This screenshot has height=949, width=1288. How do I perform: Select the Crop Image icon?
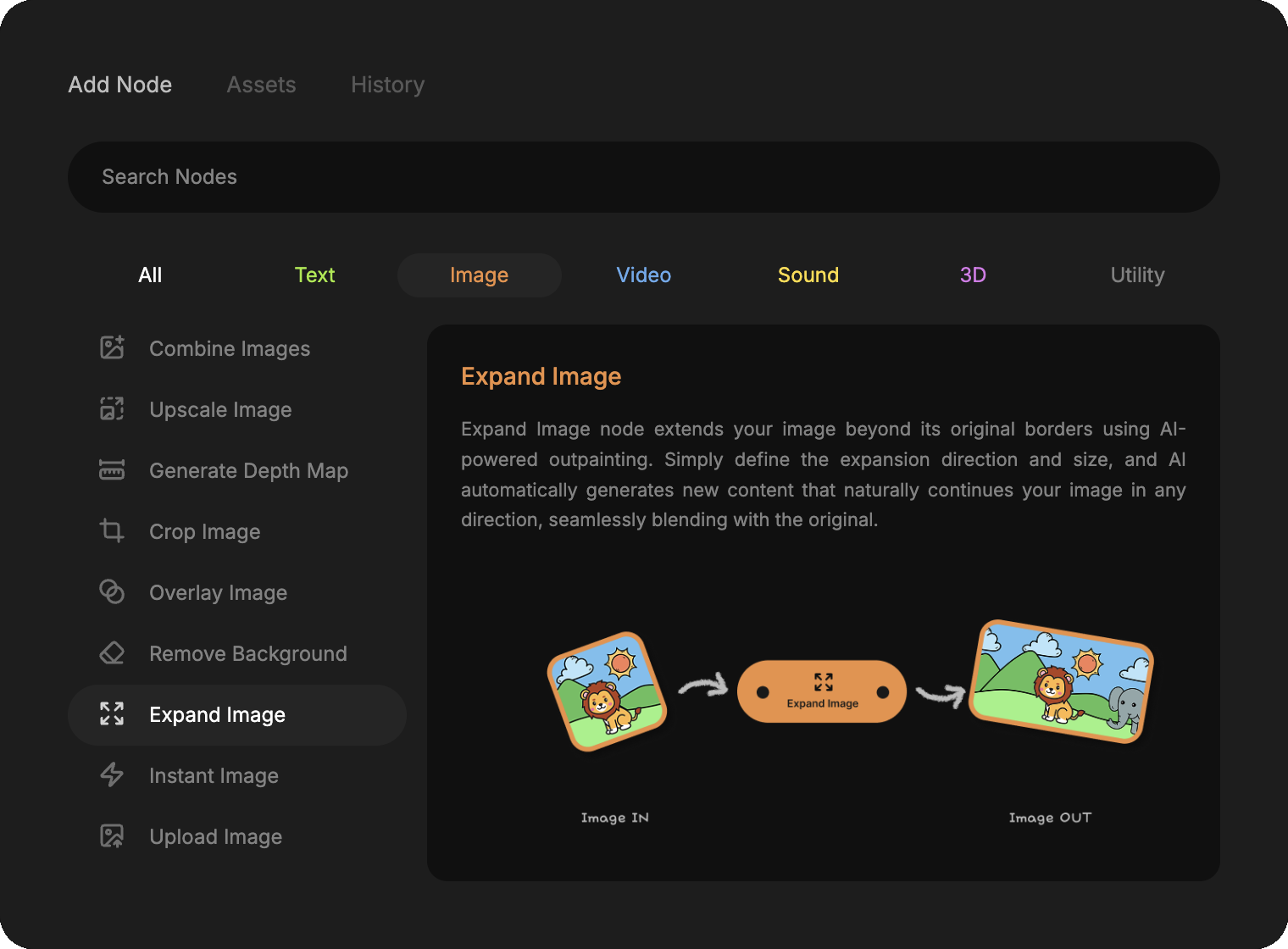[x=112, y=531]
